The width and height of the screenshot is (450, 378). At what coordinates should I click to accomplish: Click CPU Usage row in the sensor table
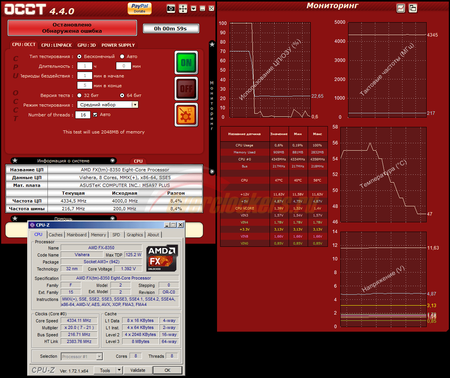[x=274, y=145]
